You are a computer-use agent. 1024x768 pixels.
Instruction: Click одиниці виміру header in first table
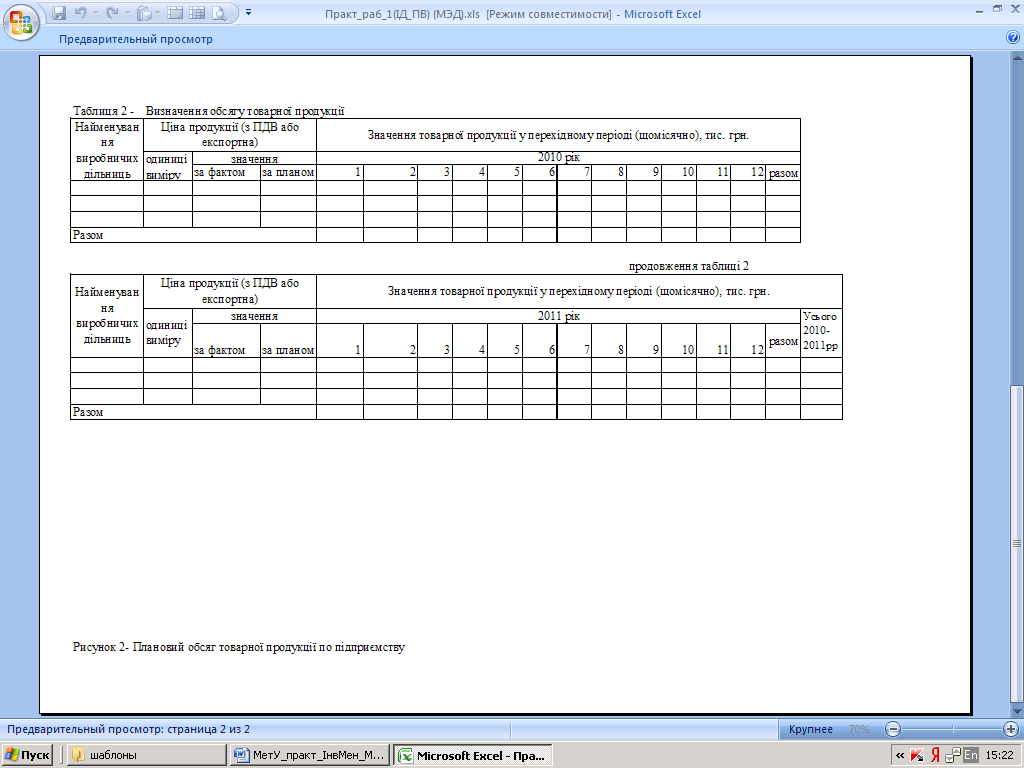point(167,167)
